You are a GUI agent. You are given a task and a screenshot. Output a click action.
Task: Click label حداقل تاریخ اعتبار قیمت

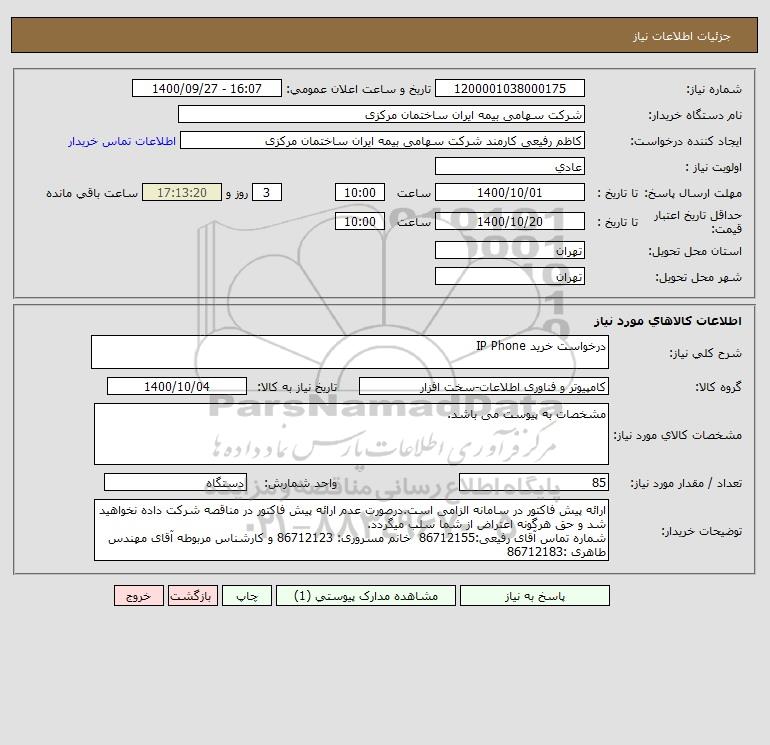697,222
